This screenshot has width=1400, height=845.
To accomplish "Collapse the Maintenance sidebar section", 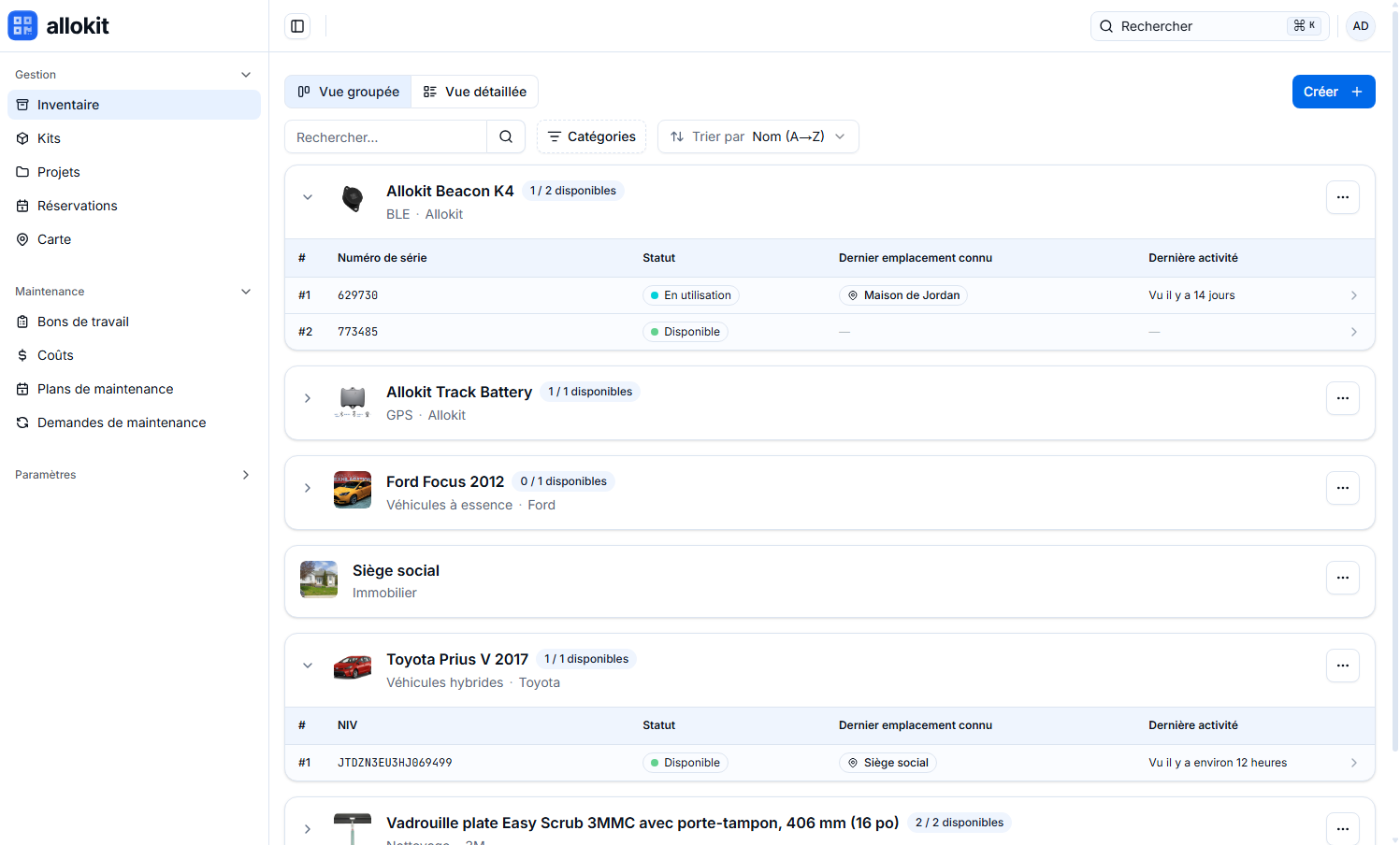I will pyautogui.click(x=246, y=292).
